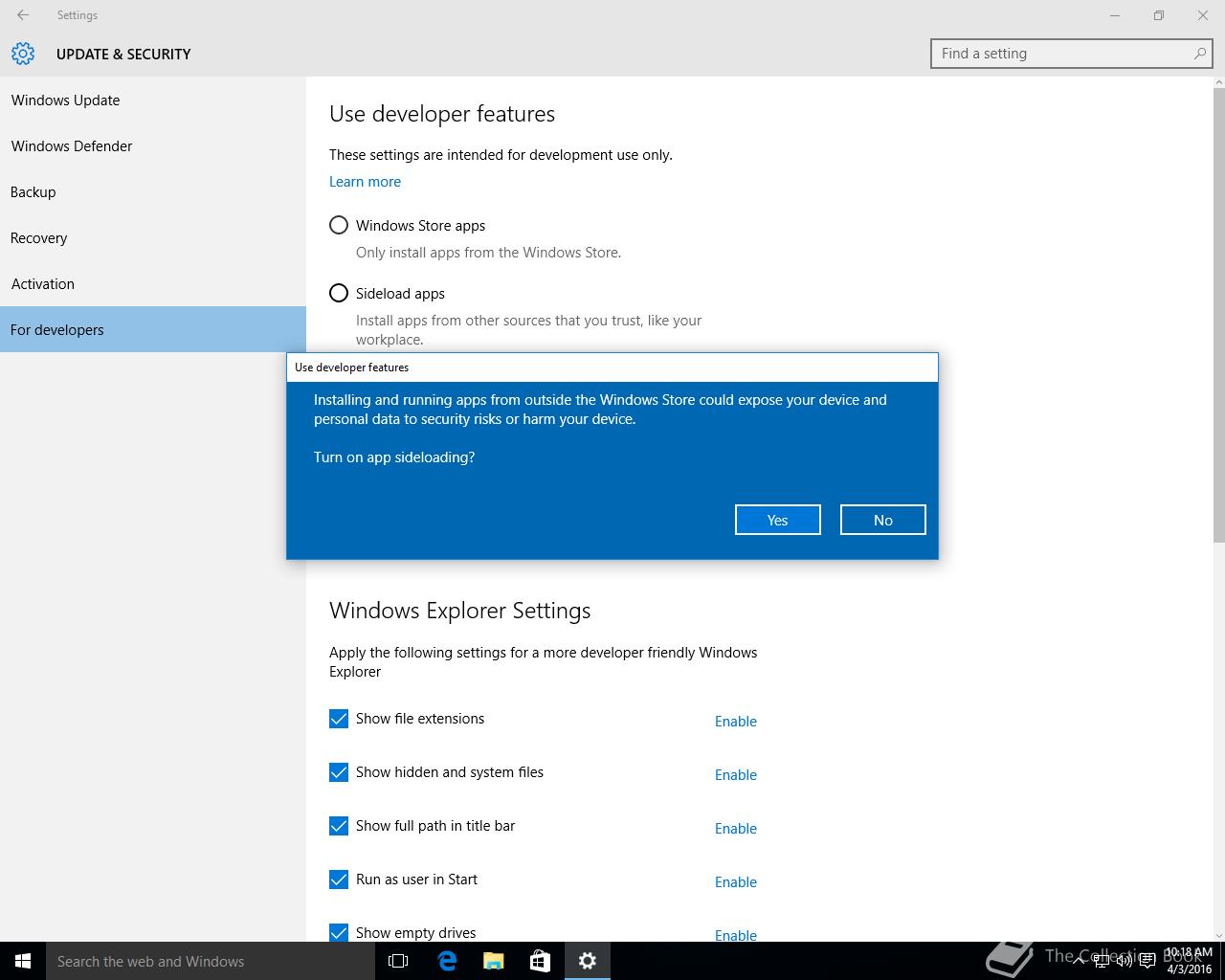This screenshot has width=1225, height=980.
Task: Open the Action Center notifications icon
Action: click(x=1147, y=961)
